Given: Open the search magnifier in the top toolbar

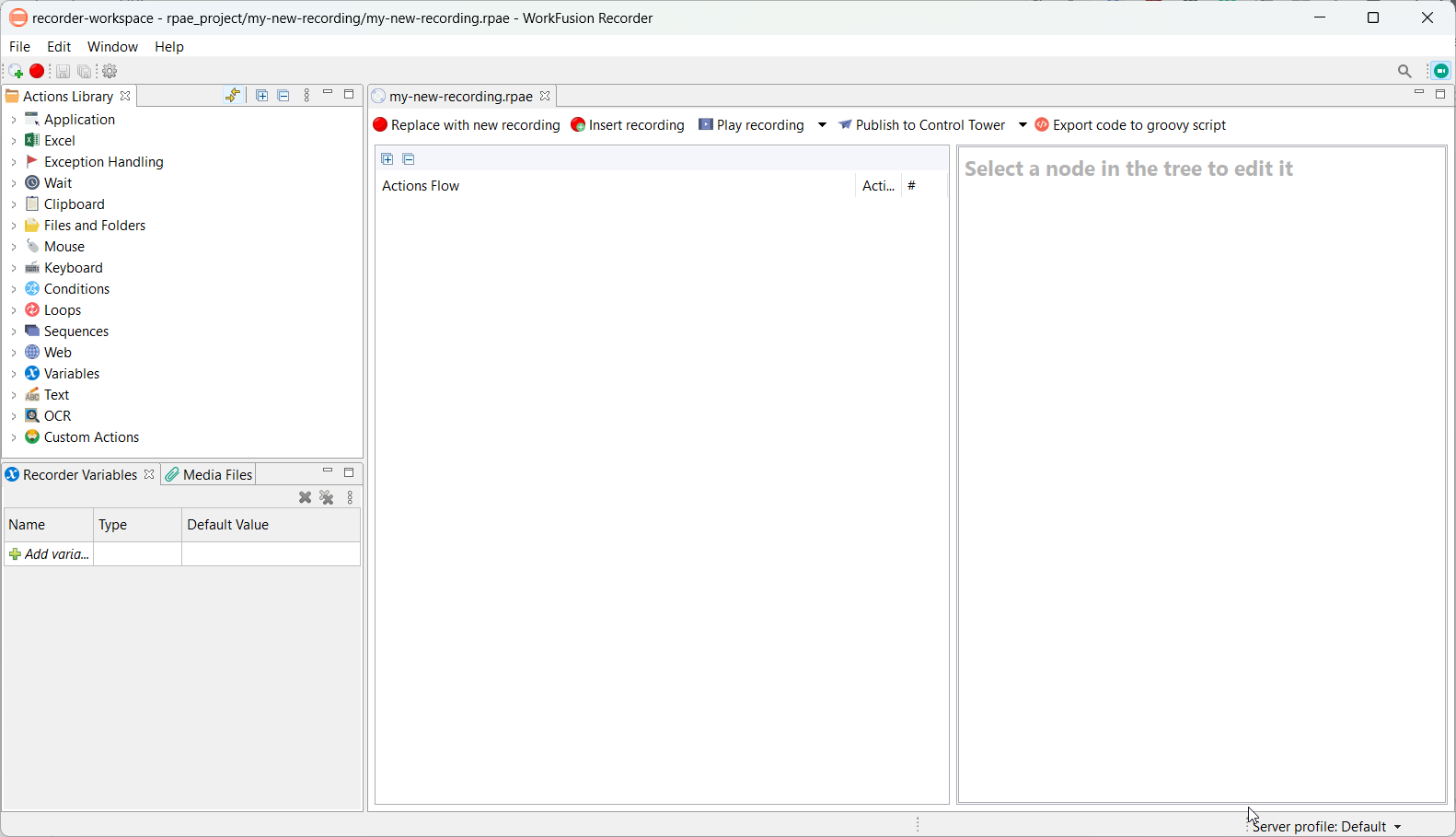Looking at the screenshot, I should pos(1404,71).
